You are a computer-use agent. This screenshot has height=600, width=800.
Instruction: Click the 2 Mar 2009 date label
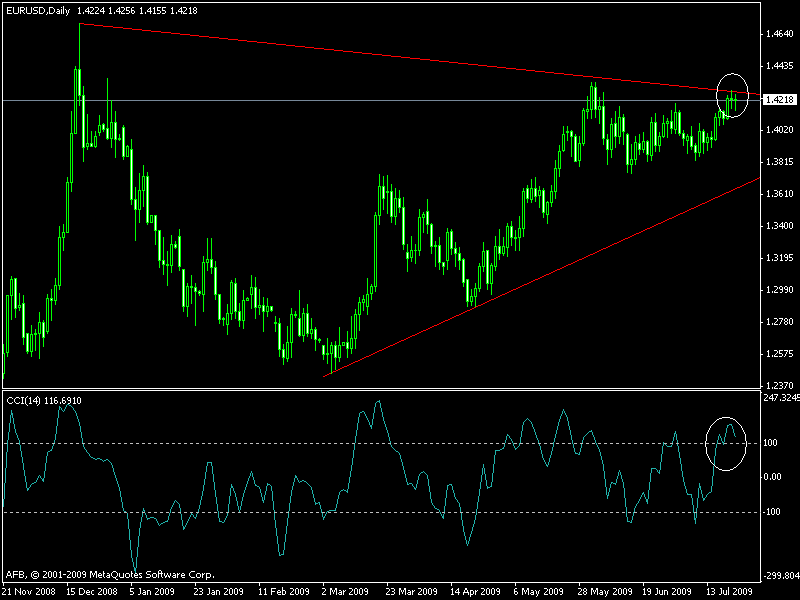pos(345,591)
